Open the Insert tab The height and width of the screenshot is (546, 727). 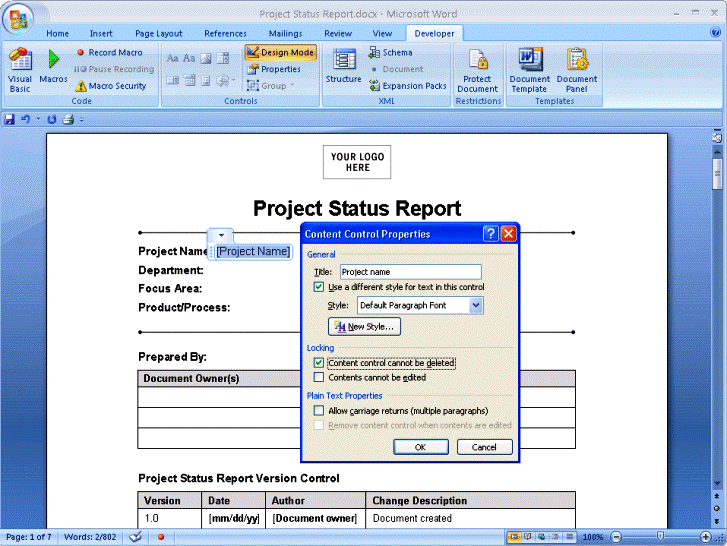tap(101, 33)
